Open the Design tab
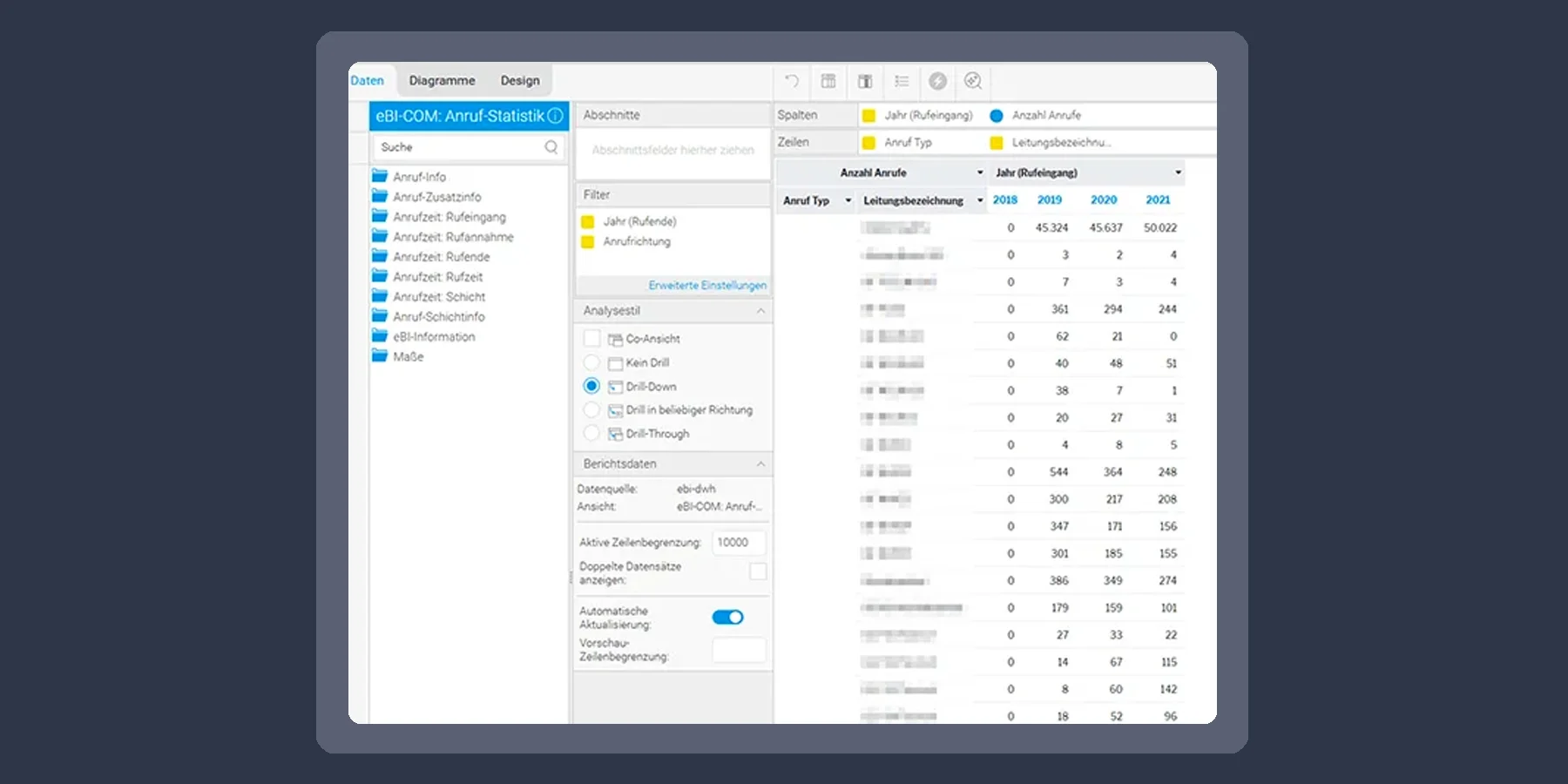Viewport: 1568px width, 784px height. 520,80
